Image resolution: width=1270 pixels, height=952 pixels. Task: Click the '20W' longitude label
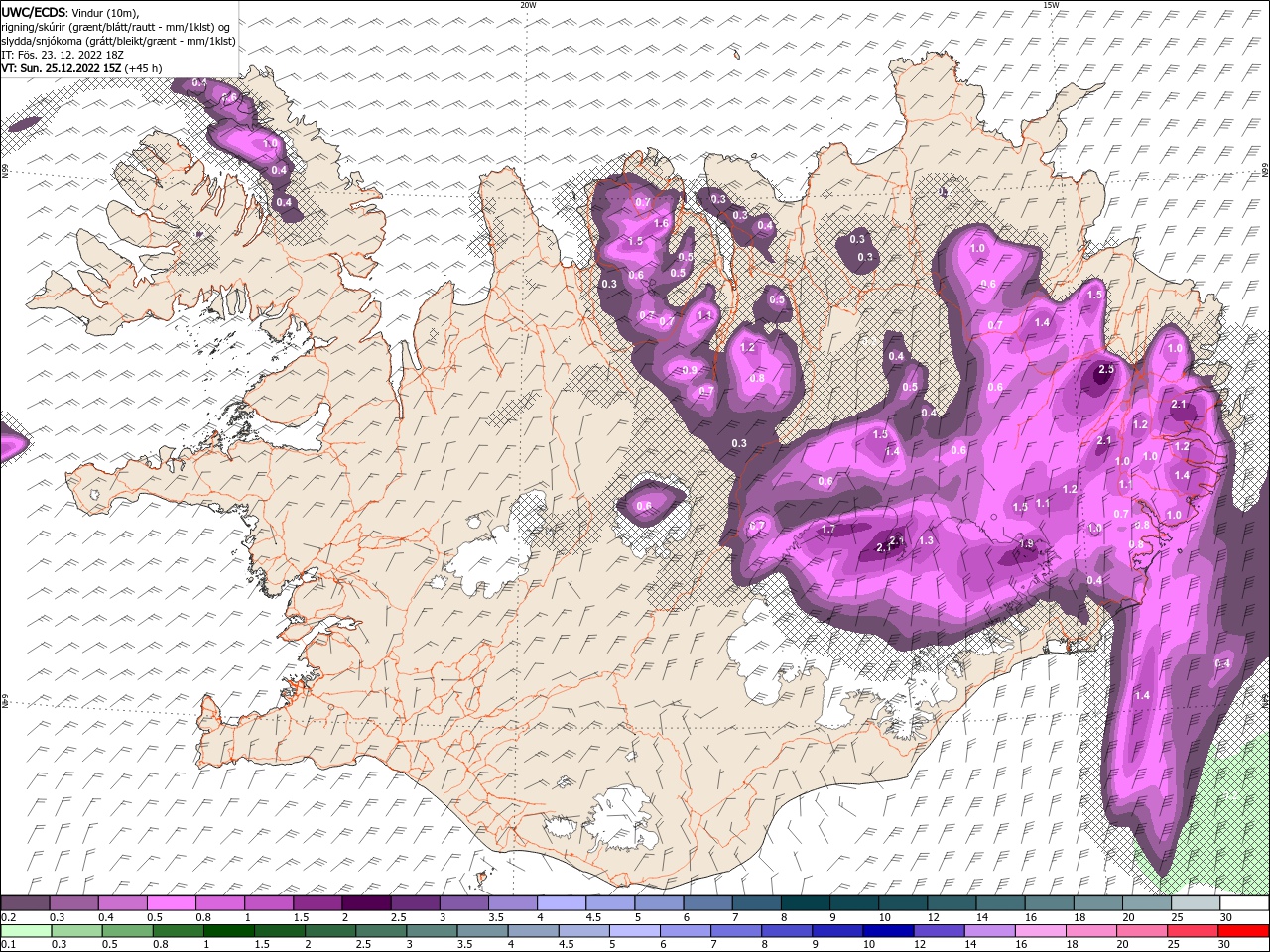(x=528, y=5)
